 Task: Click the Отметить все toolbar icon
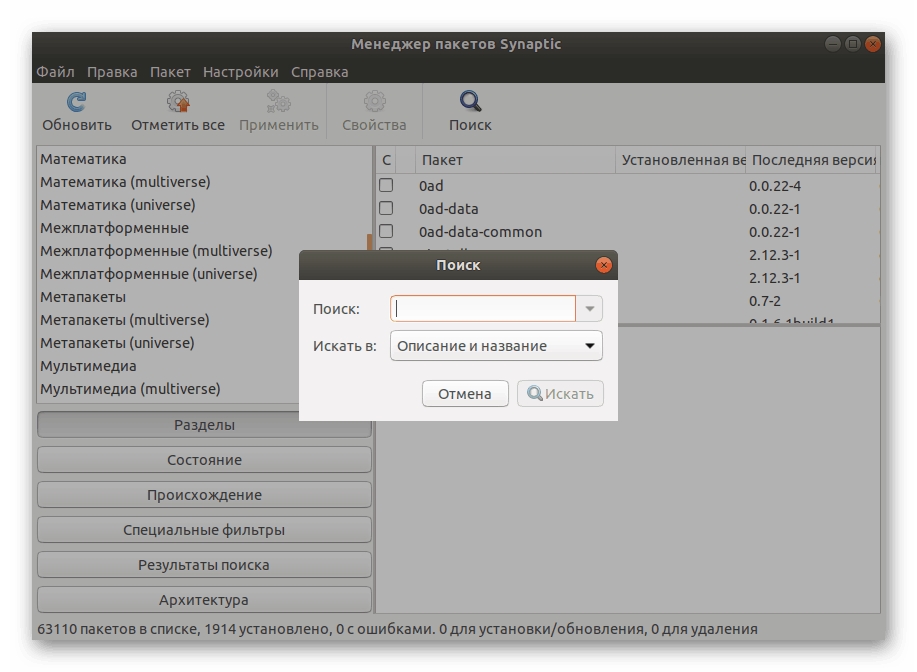click(x=178, y=101)
